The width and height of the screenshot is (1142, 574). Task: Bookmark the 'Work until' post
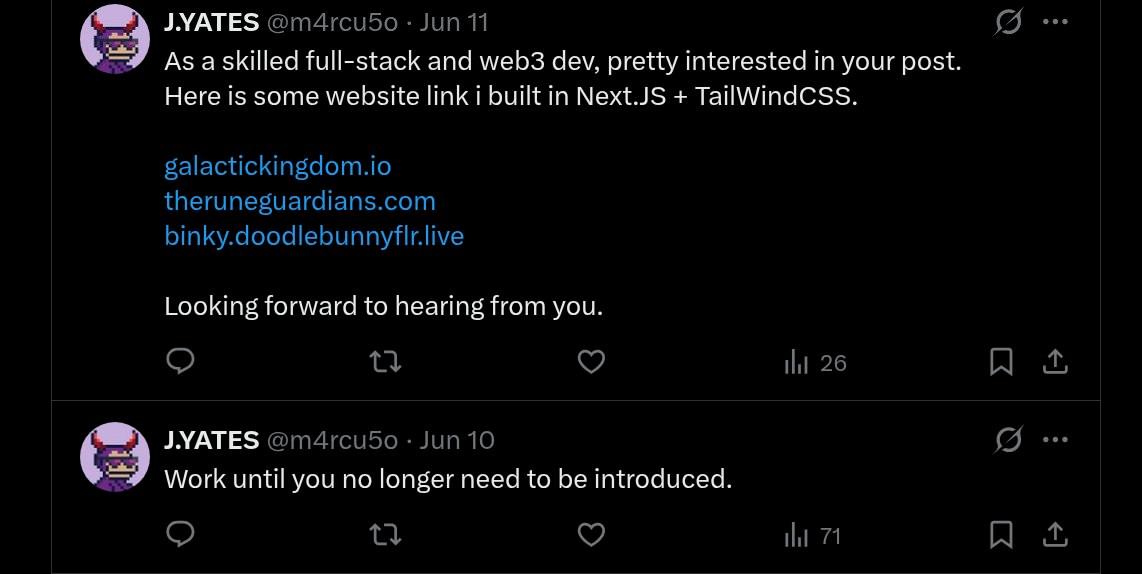(x=1001, y=535)
